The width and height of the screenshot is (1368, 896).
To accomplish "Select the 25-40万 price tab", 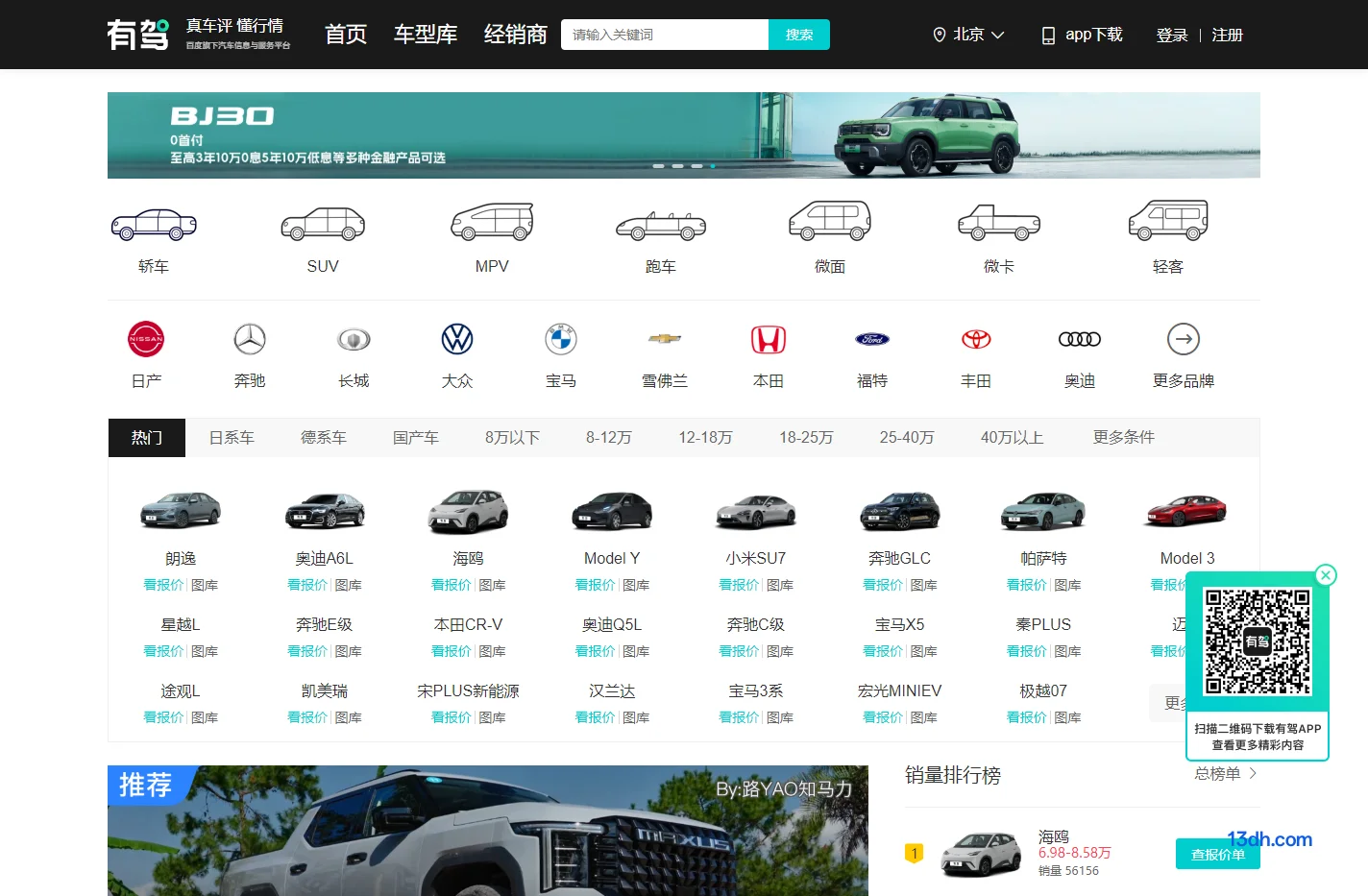I will [x=907, y=437].
